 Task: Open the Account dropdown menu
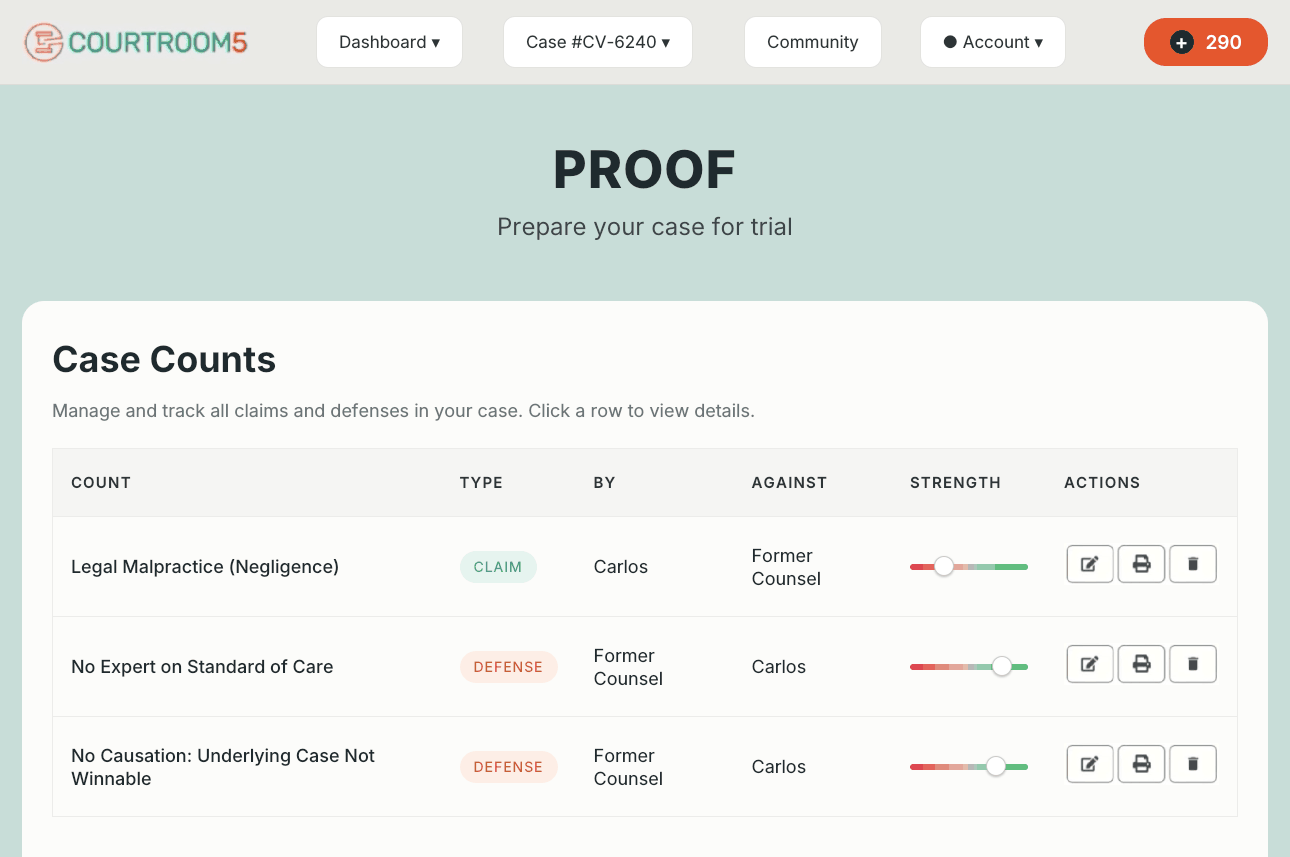click(993, 42)
